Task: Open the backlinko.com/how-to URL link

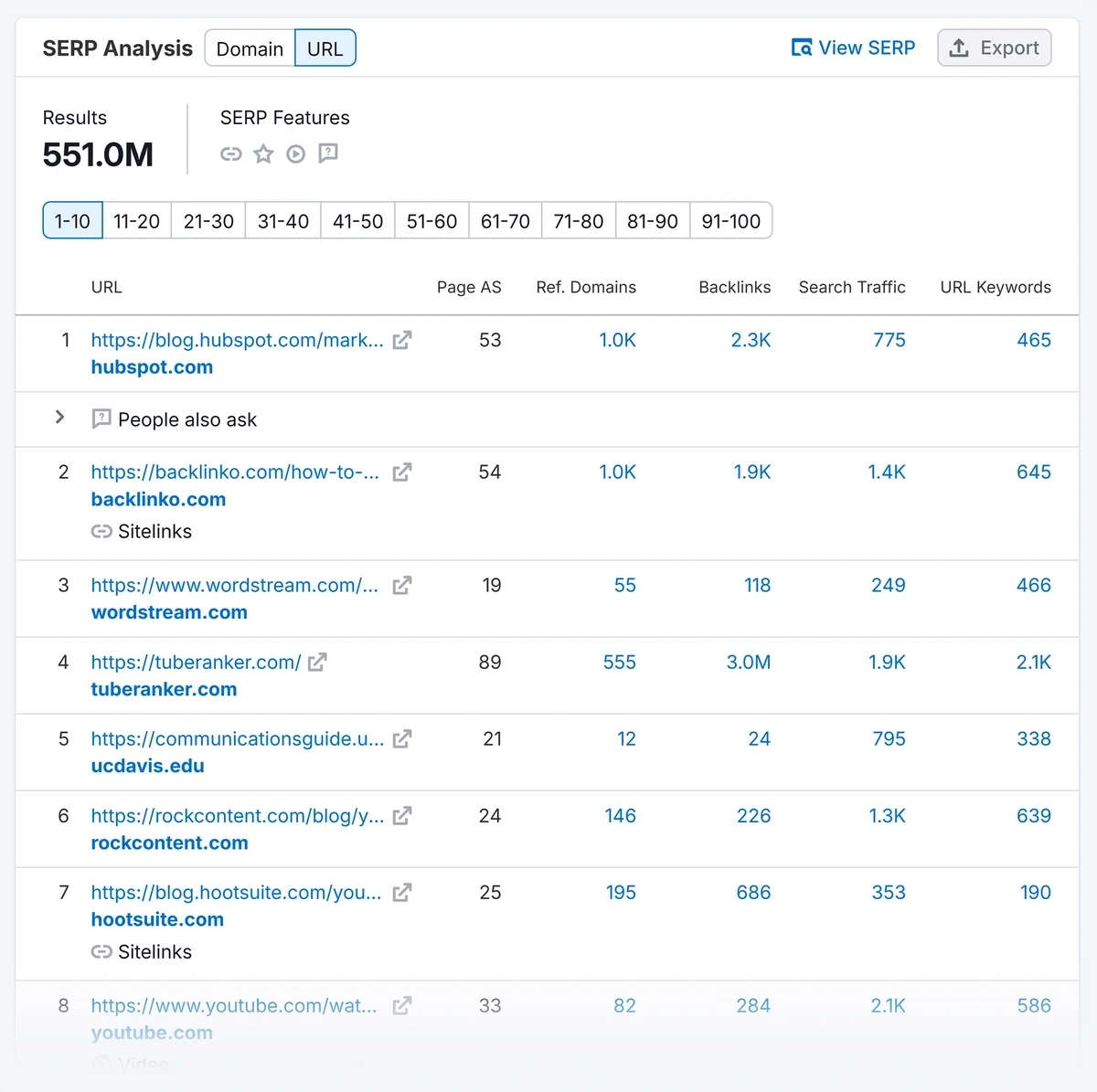Action: tap(235, 472)
